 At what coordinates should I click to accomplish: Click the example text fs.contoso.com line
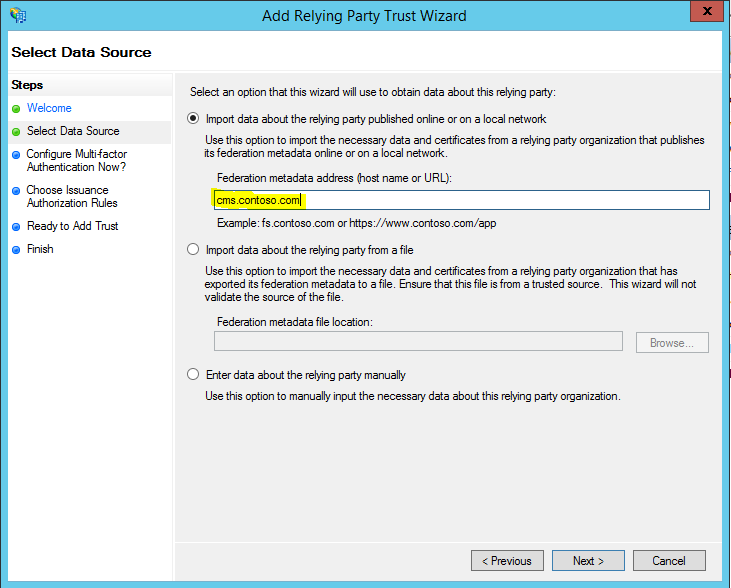(357, 223)
